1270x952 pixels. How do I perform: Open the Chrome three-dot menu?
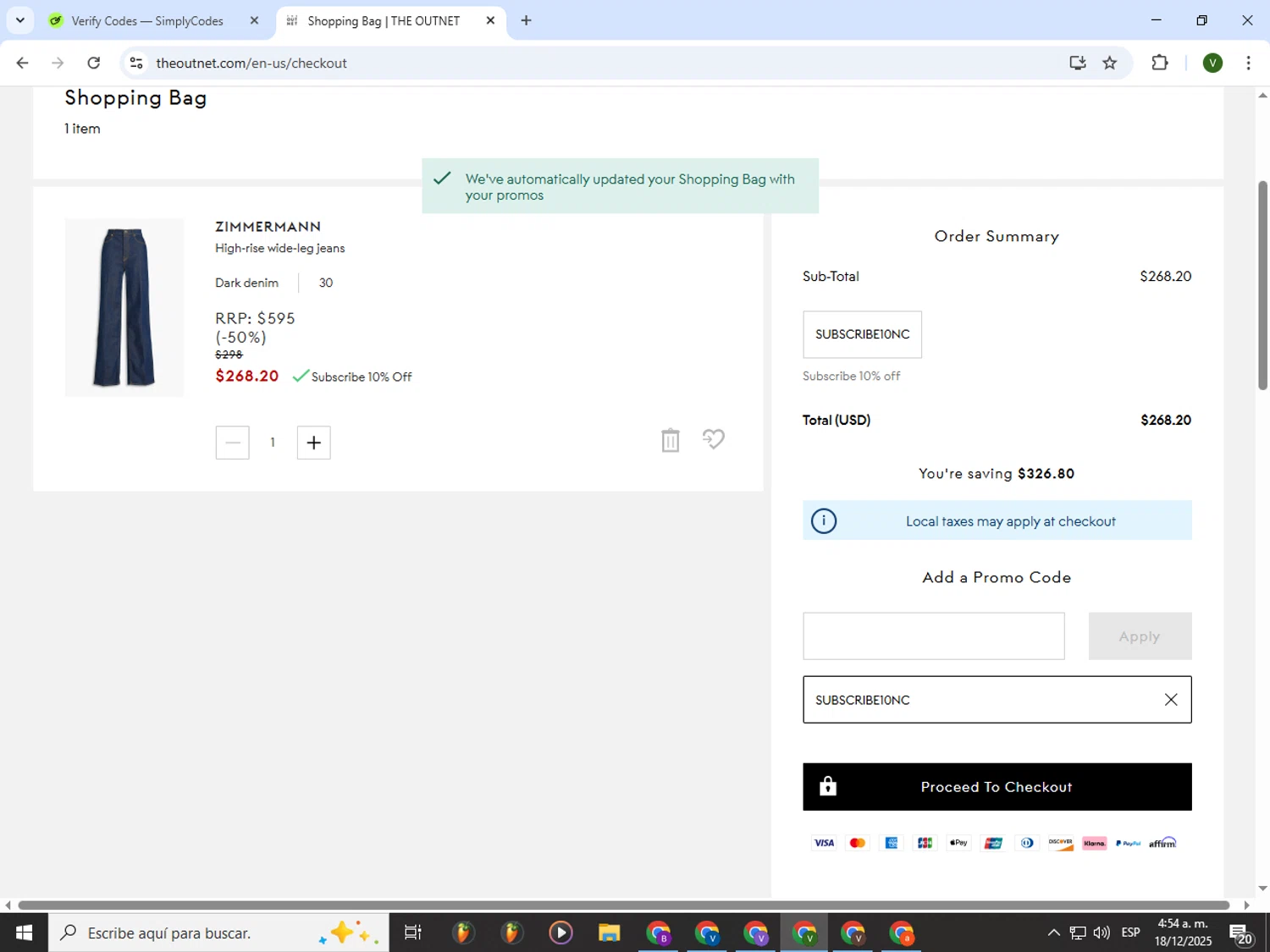pos(1248,63)
